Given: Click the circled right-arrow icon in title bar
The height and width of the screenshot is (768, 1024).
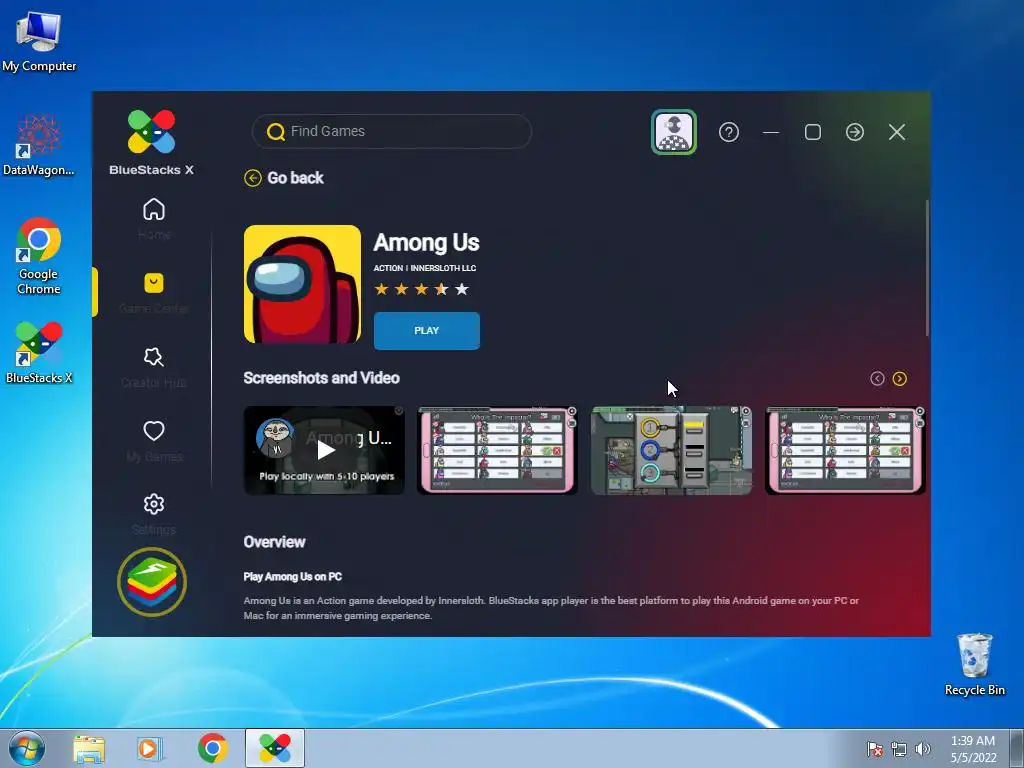Looking at the screenshot, I should tap(855, 133).
